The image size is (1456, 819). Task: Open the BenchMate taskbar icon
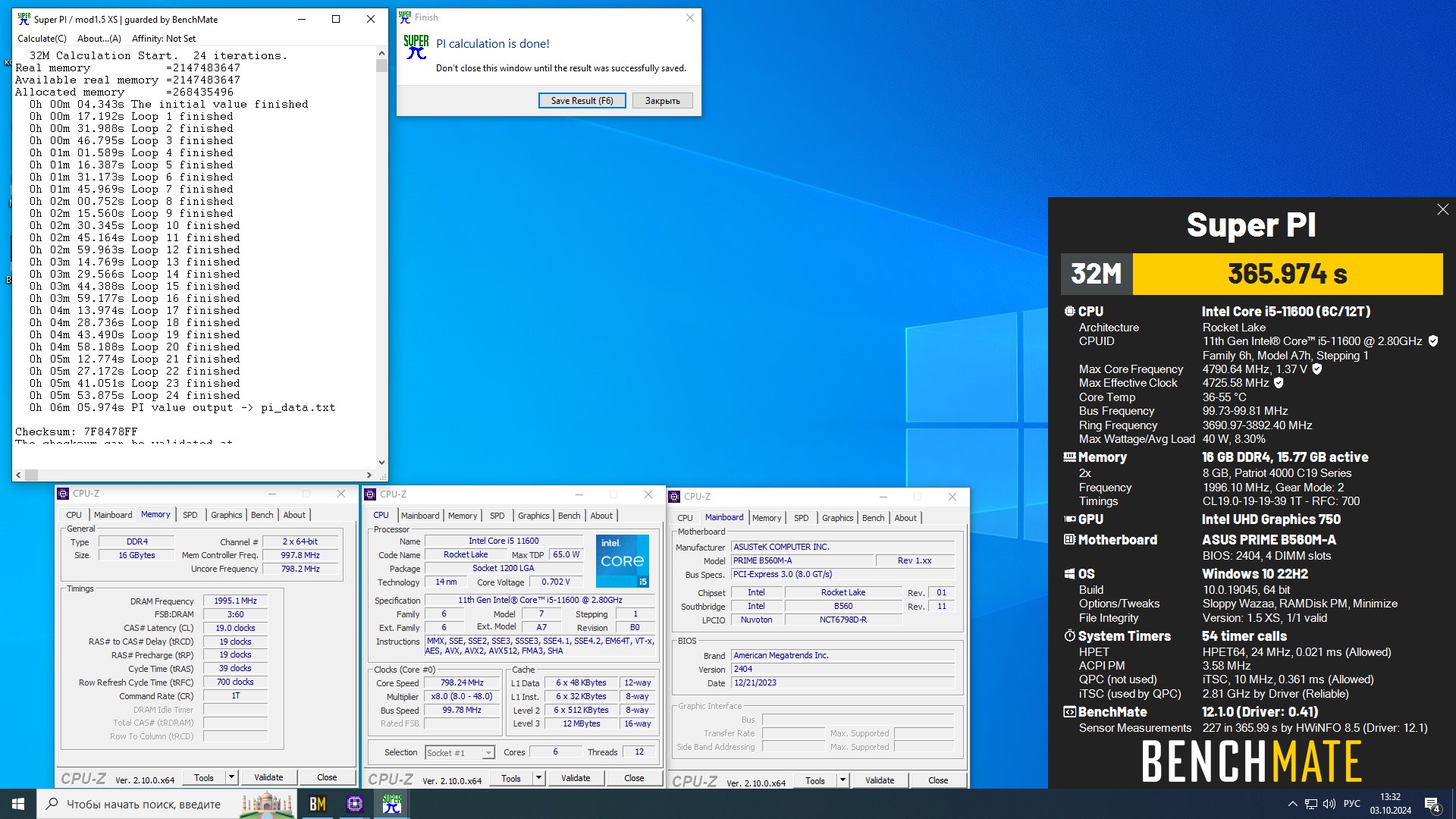318,804
